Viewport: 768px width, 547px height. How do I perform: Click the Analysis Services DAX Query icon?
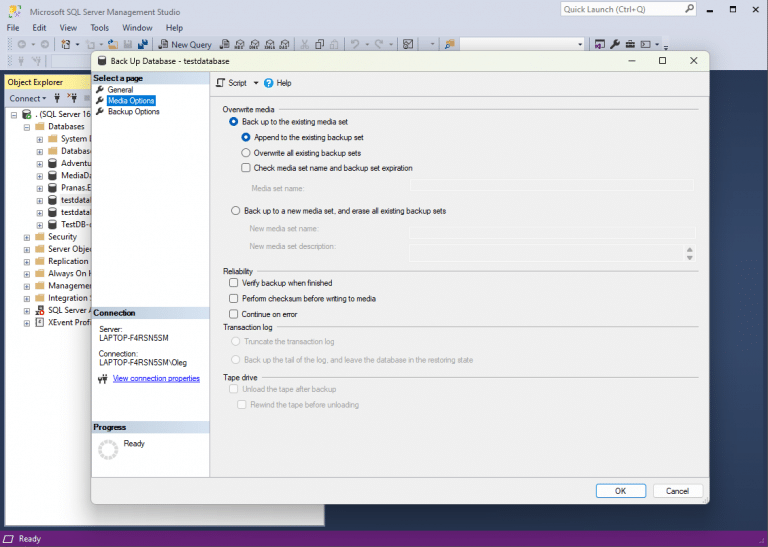tap(284, 45)
